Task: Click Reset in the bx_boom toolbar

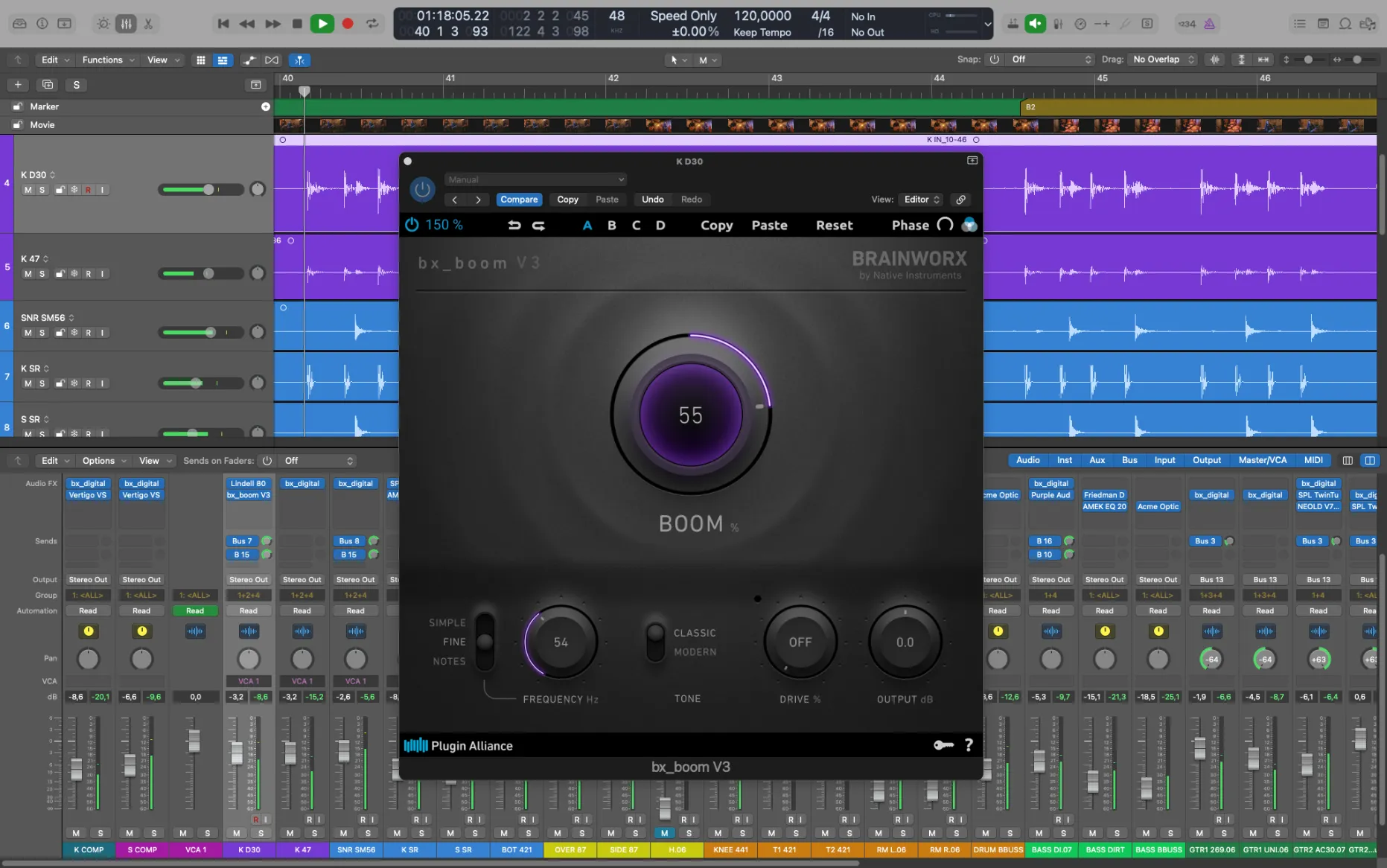Action: [834, 225]
